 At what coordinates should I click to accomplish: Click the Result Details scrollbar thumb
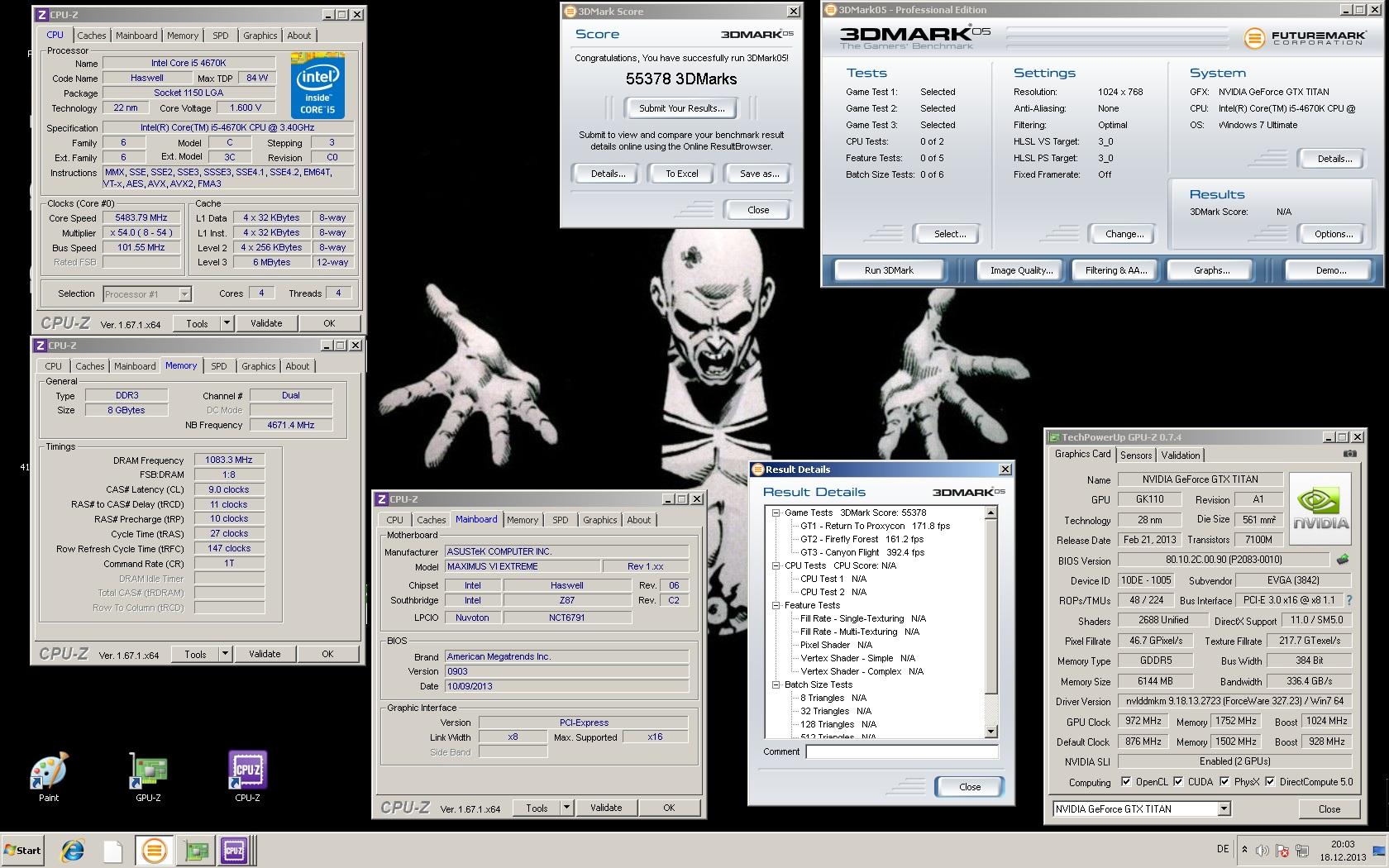991,608
